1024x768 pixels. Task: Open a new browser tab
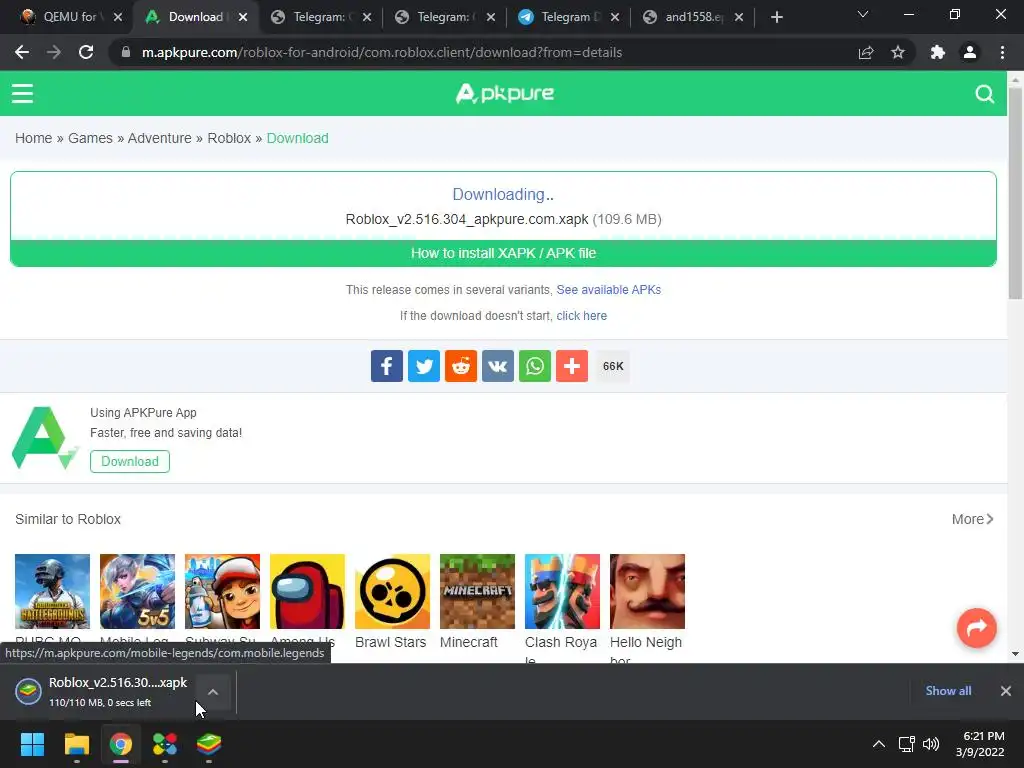coord(776,18)
